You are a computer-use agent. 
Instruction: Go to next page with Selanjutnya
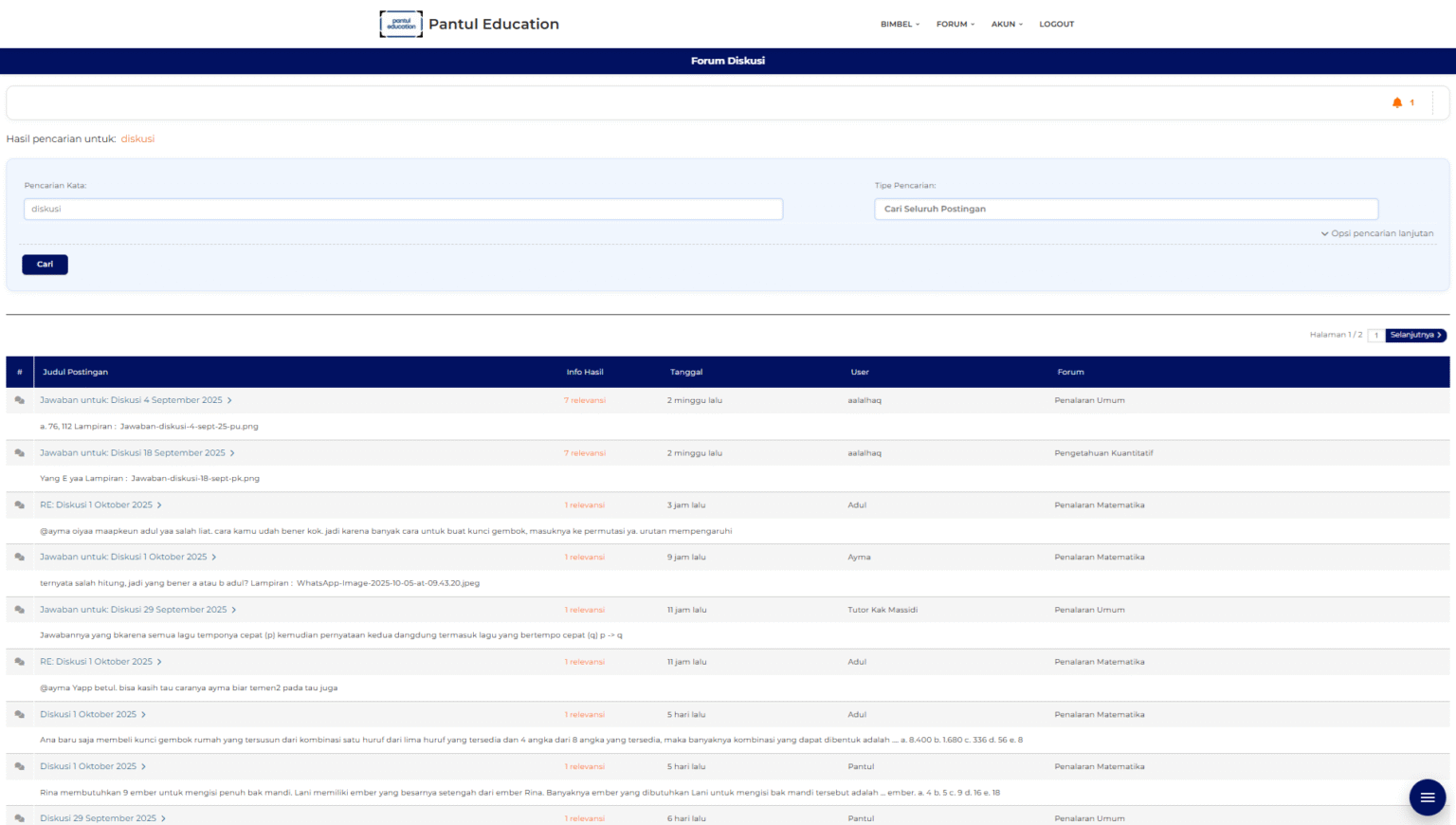pos(1415,335)
